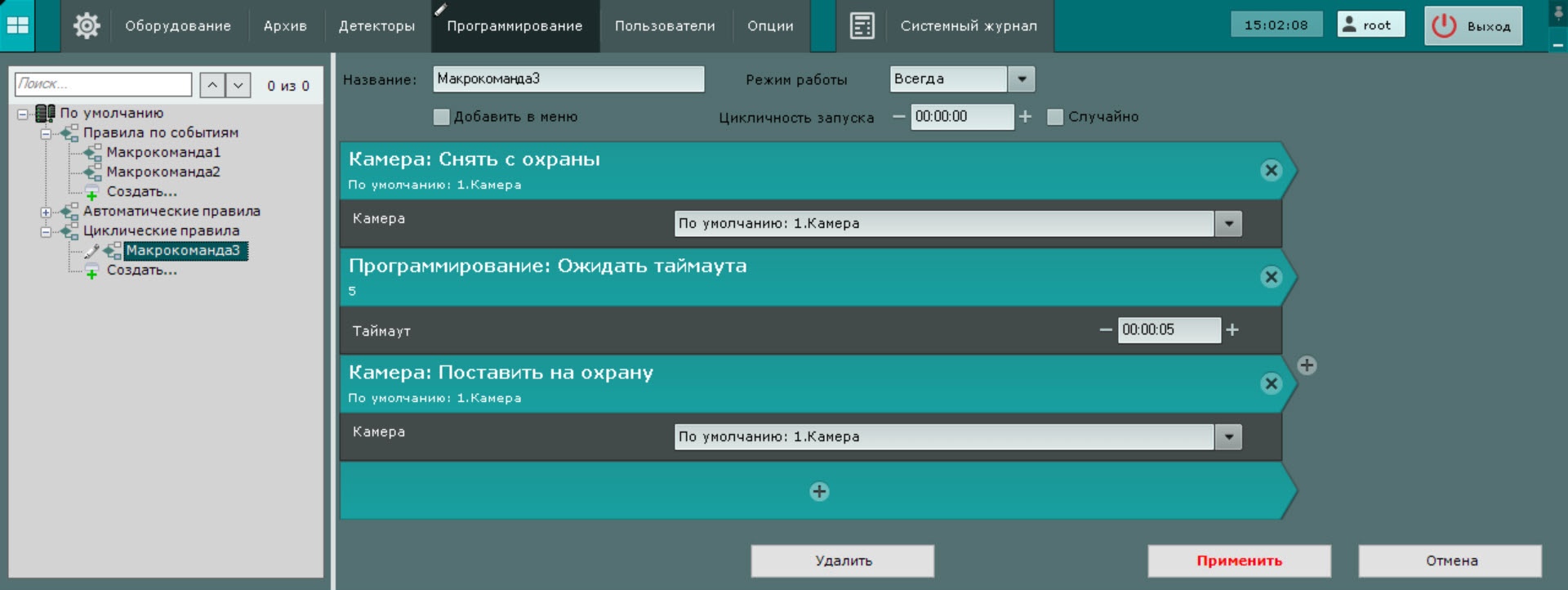Add new action via bottom plus icon
Image resolution: width=1568 pixels, height=590 pixels.
click(819, 491)
